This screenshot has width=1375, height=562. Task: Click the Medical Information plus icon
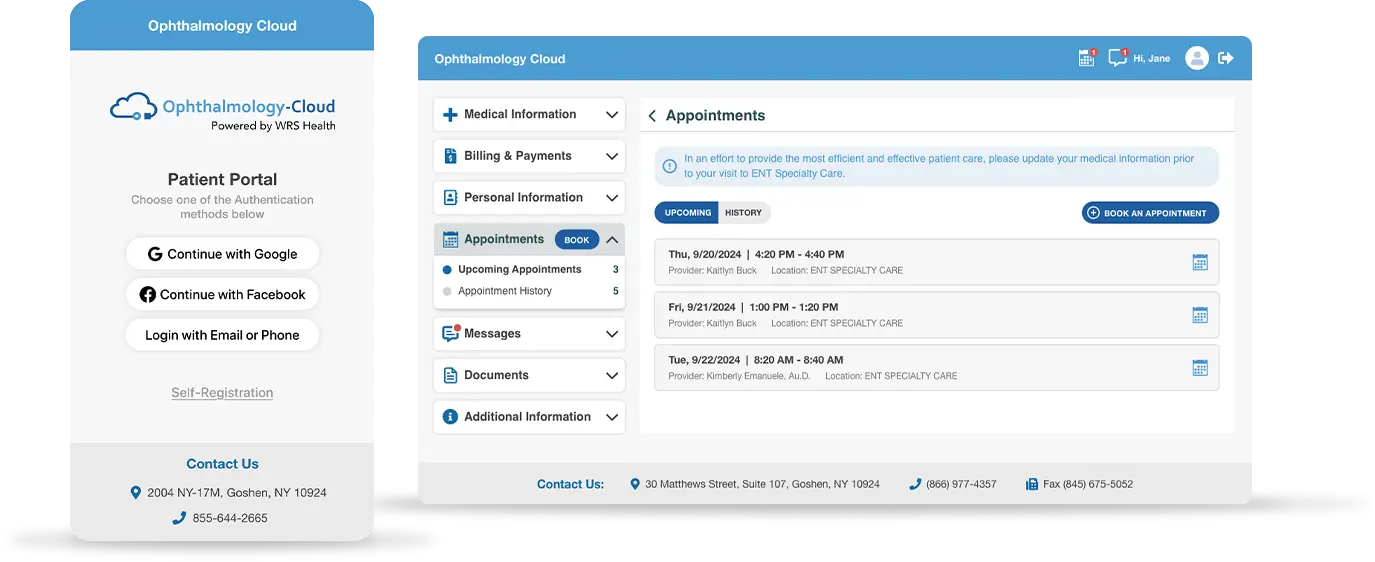[x=450, y=115]
